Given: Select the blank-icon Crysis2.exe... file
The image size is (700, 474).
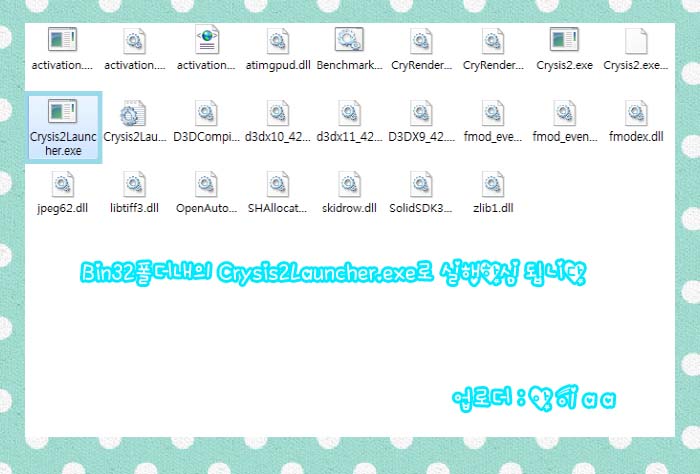Looking at the screenshot, I should click(x=636, y=49).
